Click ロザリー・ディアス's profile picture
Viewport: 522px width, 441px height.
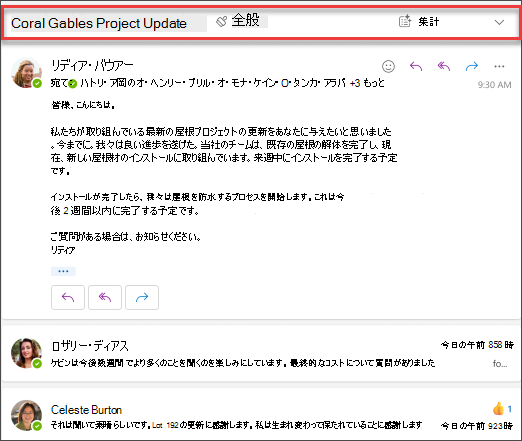tap(27, 353)
